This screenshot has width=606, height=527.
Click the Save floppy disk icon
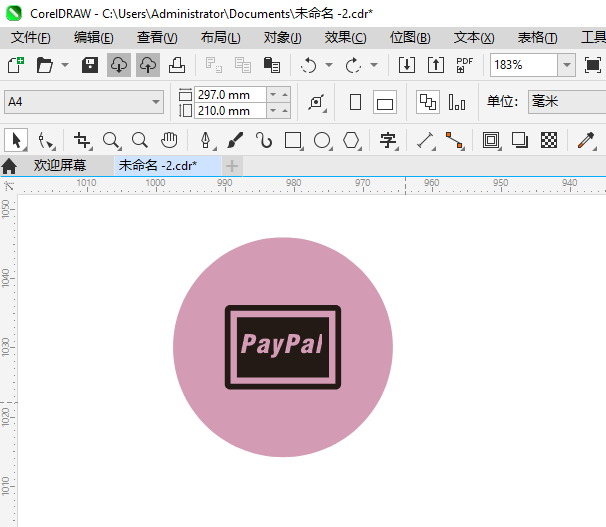pyautogui.click(x=90, y=65)
